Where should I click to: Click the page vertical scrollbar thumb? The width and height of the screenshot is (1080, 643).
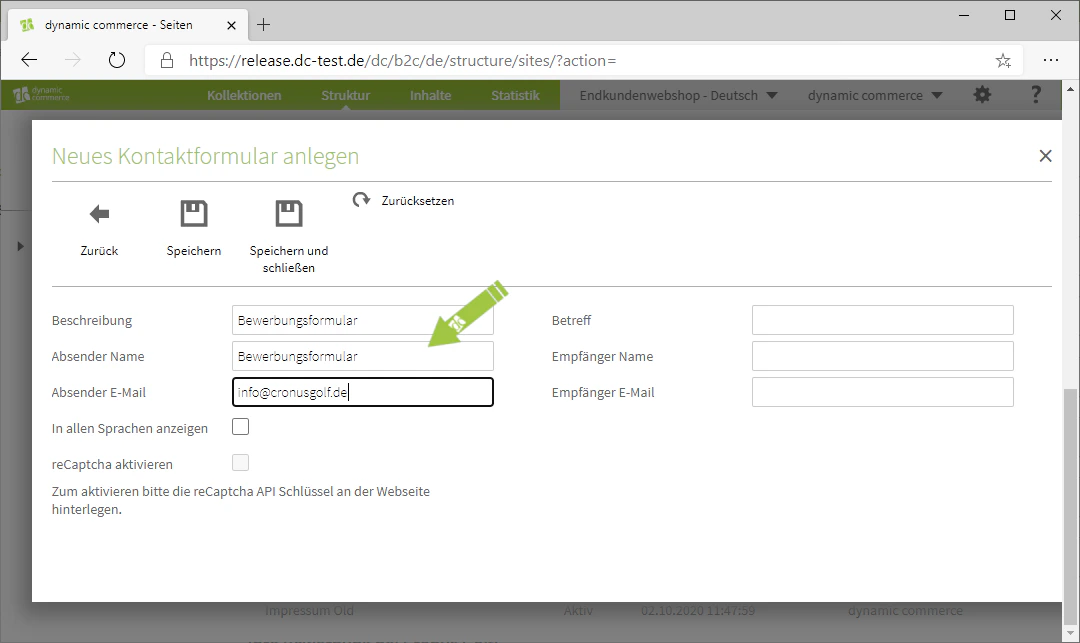point(1070,505)
